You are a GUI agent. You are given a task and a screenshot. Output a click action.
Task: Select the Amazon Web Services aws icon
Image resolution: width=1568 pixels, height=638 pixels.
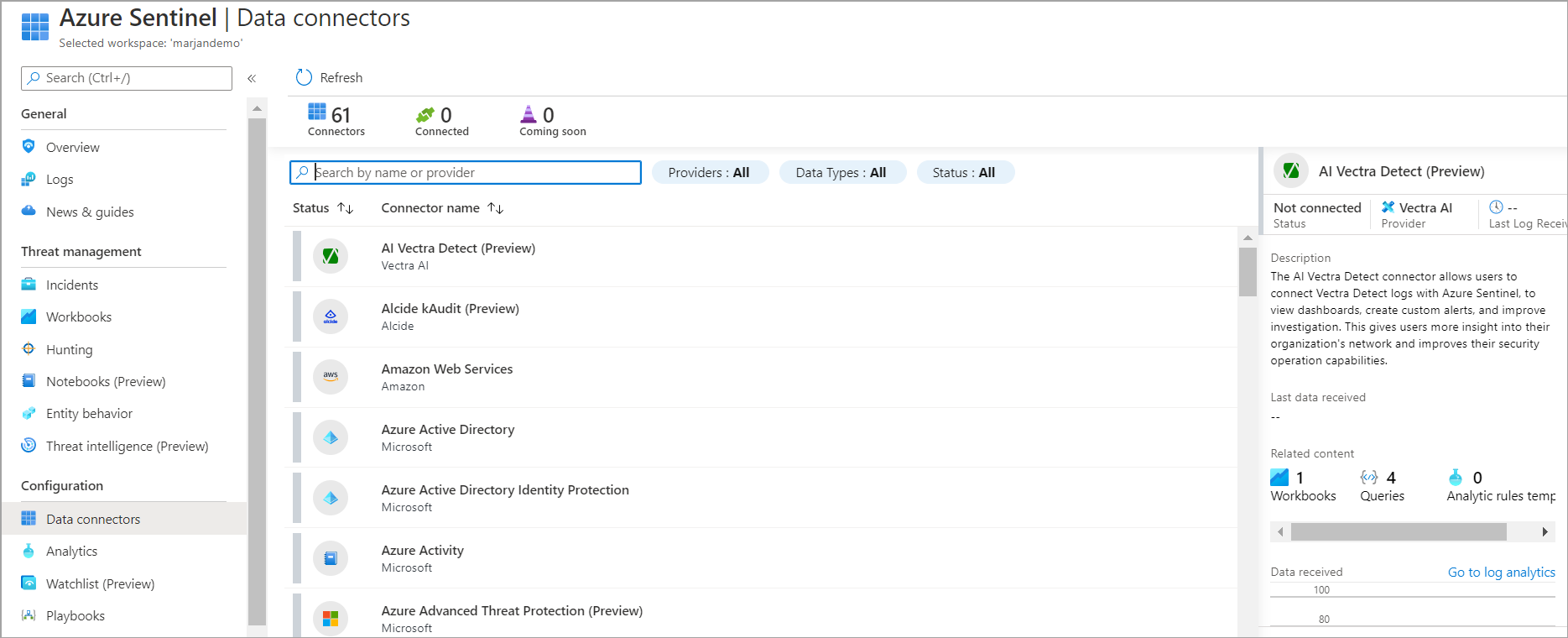pyautogui.click(x=331, y=377)
